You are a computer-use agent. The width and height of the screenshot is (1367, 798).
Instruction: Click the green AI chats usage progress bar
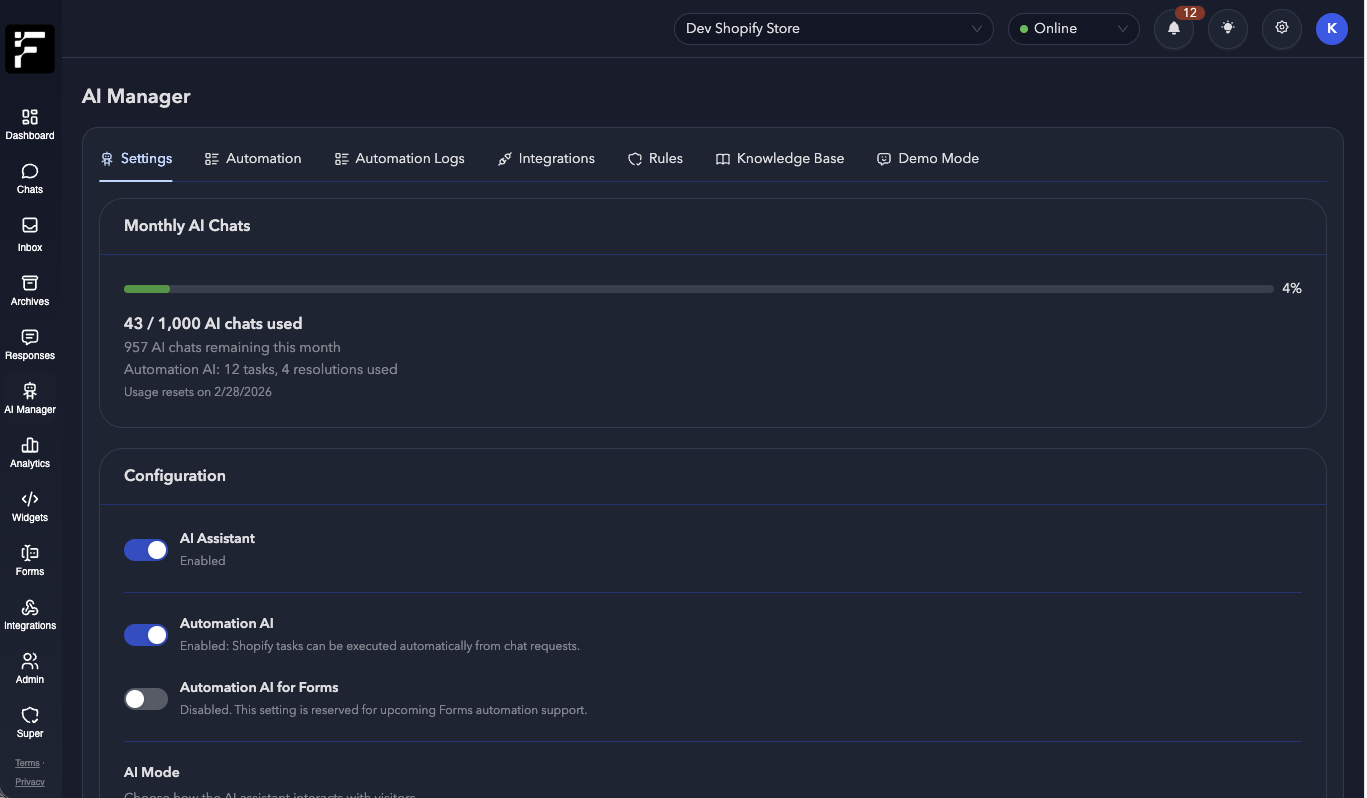[x=146, y=288]
